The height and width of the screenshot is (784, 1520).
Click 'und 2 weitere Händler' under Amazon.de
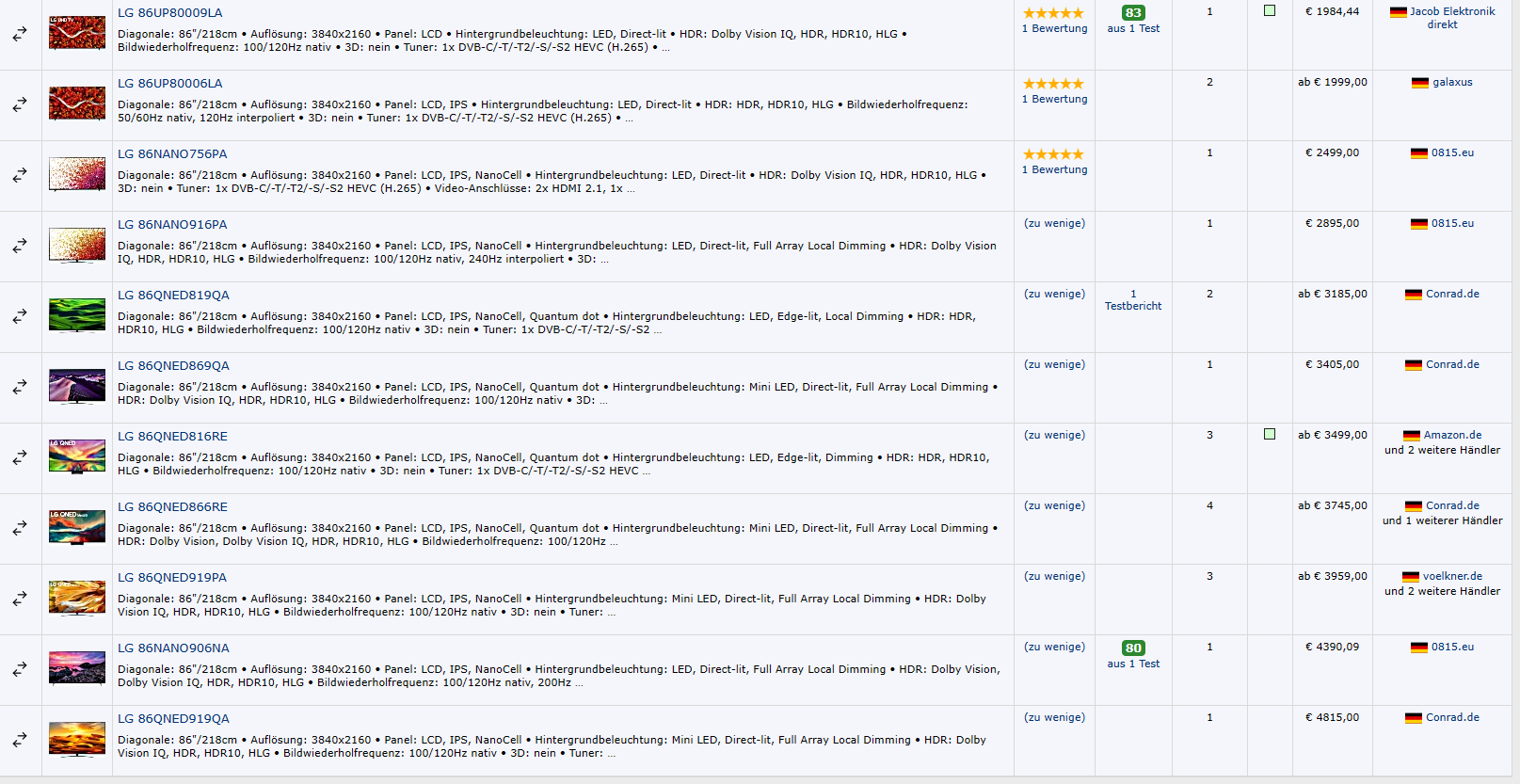tap(1442, 450)
